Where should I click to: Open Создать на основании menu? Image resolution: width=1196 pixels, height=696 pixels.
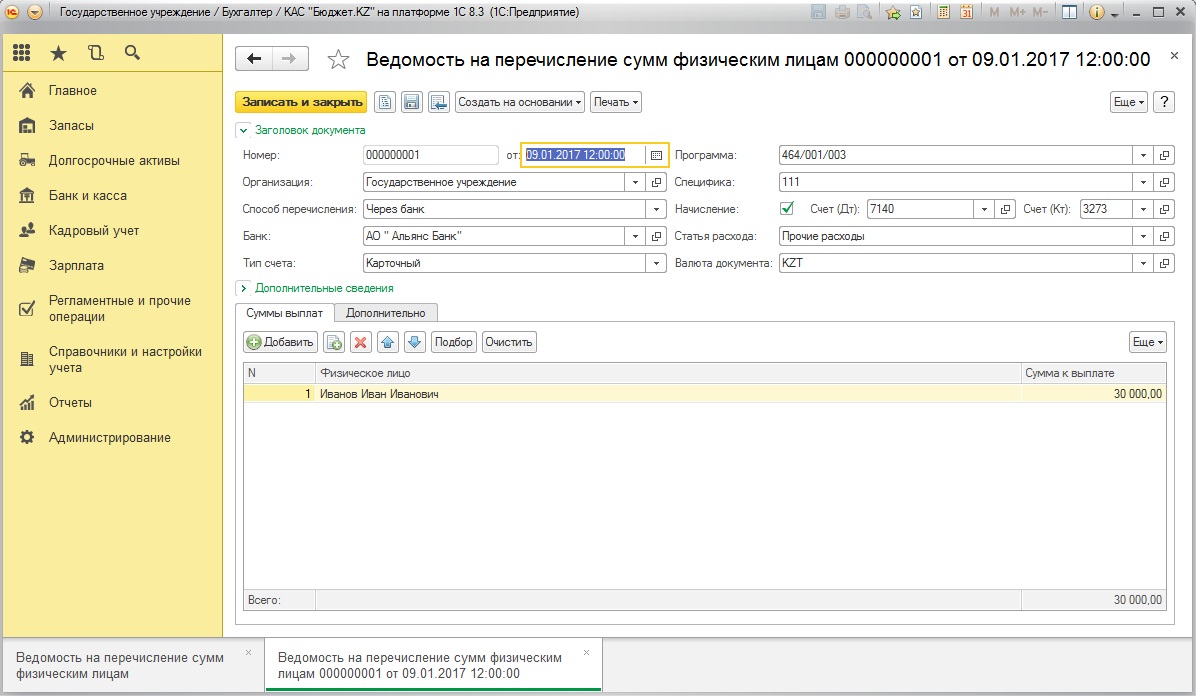(520, 102)
